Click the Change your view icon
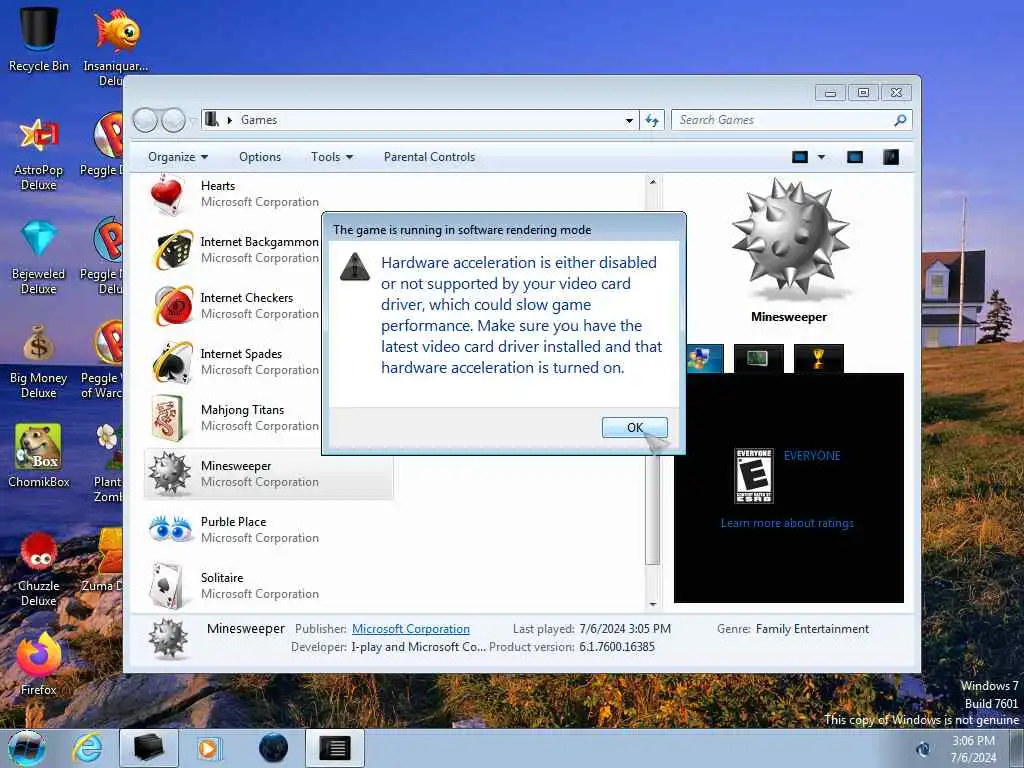This screenshot has width=1024, height=768. coord(800,157)
